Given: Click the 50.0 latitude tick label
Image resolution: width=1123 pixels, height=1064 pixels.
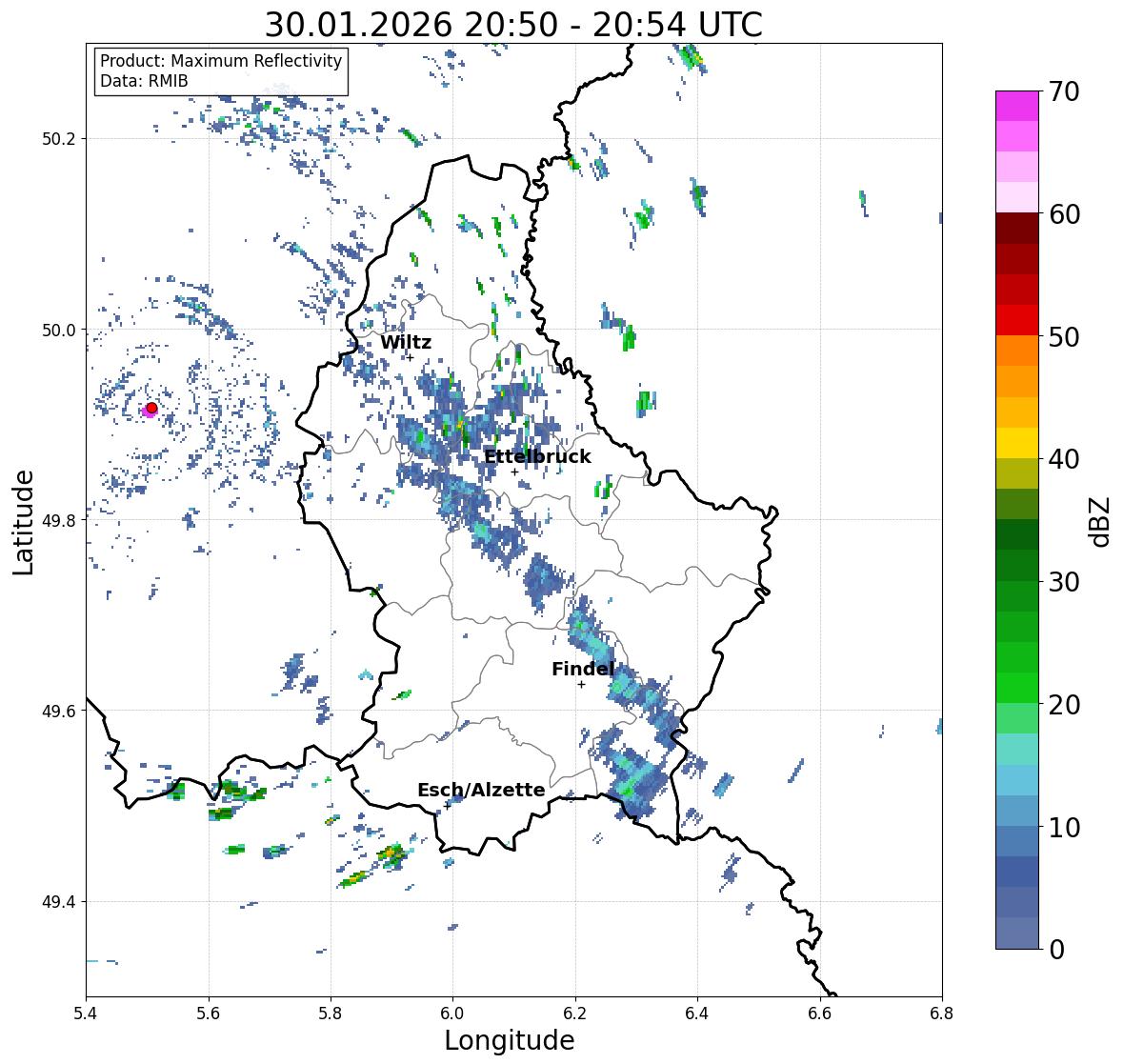Looking at the screenshot, I should [59, 331].
